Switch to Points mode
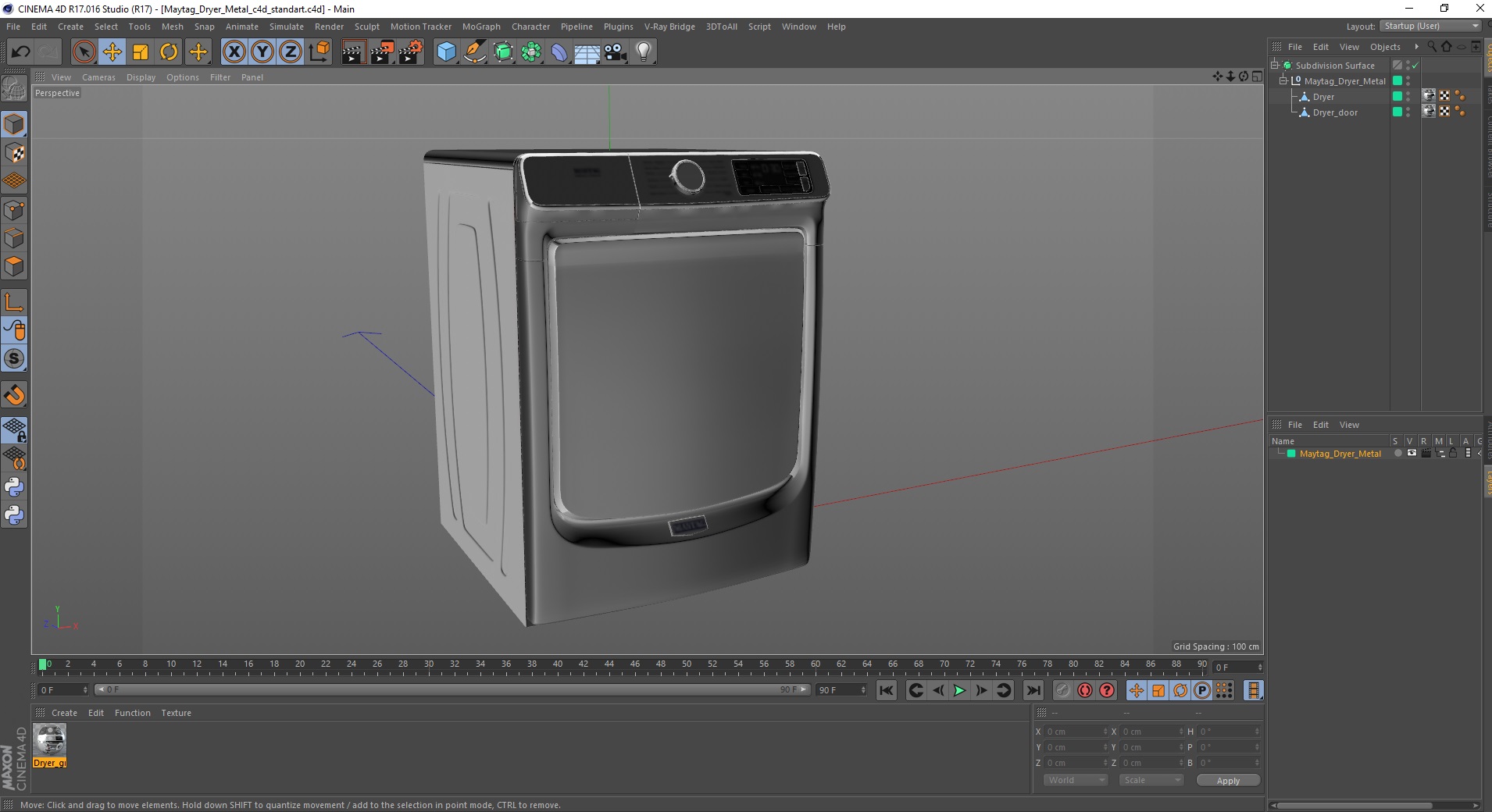Viewport: 1492px width, 812px height. [x=14, y=210]
